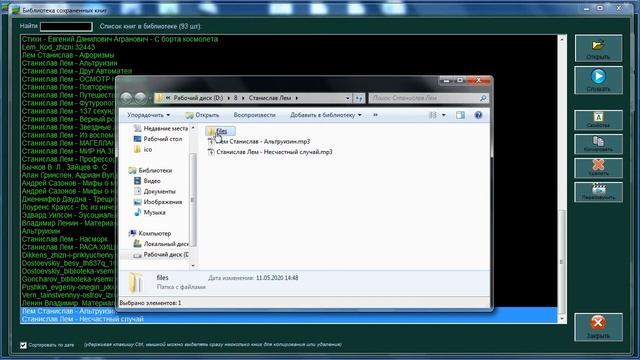This screenshot has width=640, height=360.
Task: Select Лем Станислав - Альтруизин.mp3 file
Action: click(x=259, y=141)
